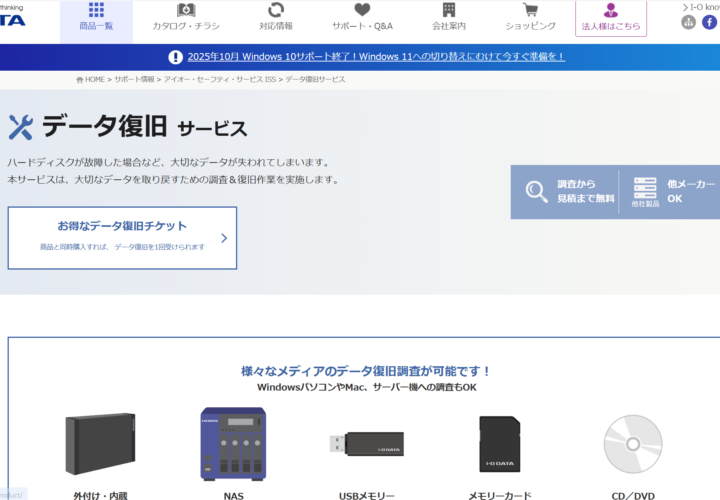Click the 外付け・内蔵 label
Viewport: 720px width, 500px height.
pos(100,495)
